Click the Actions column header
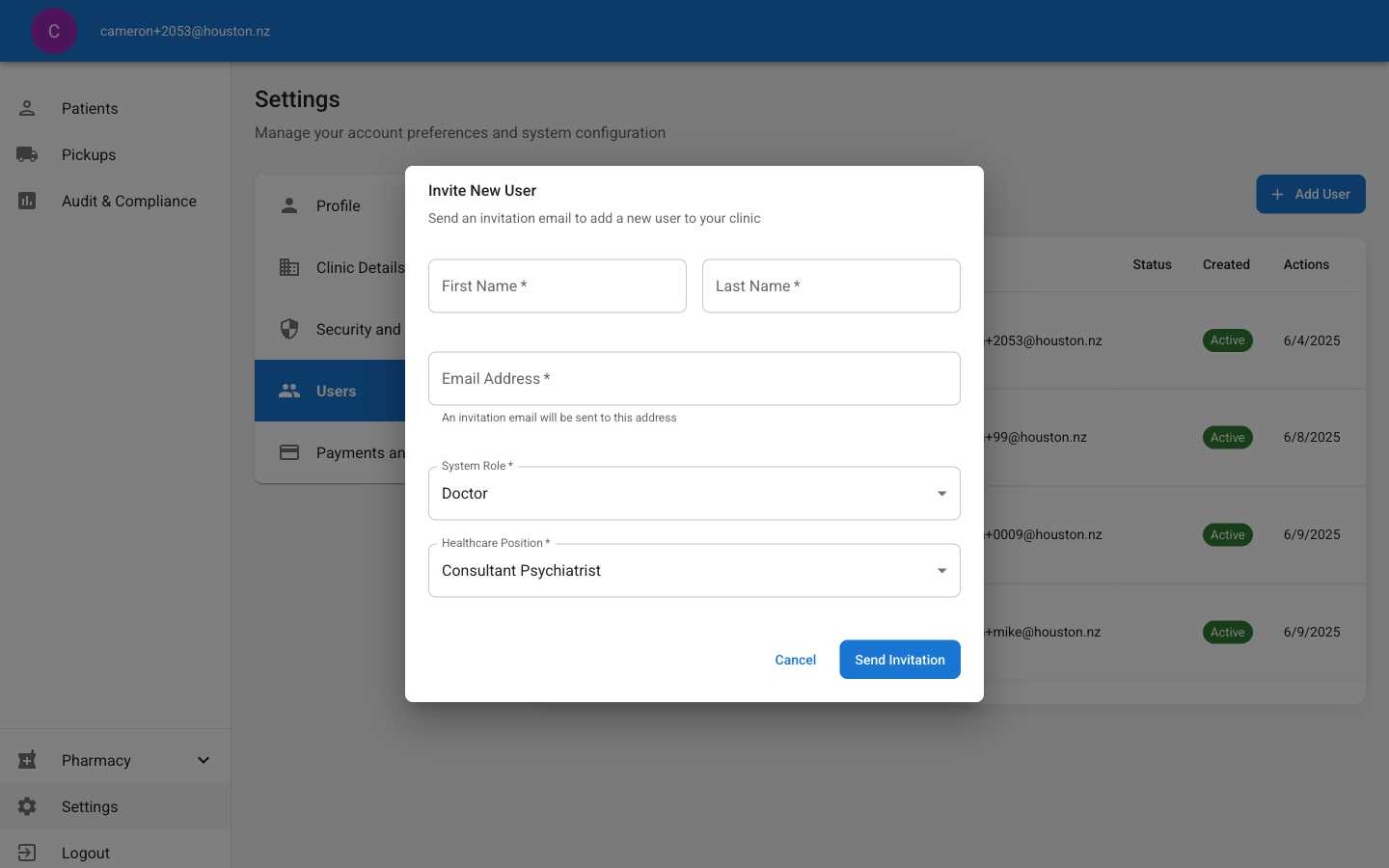Viewport: 1389px width, 868px height. pyautogui.click(x=1306, y=264)
